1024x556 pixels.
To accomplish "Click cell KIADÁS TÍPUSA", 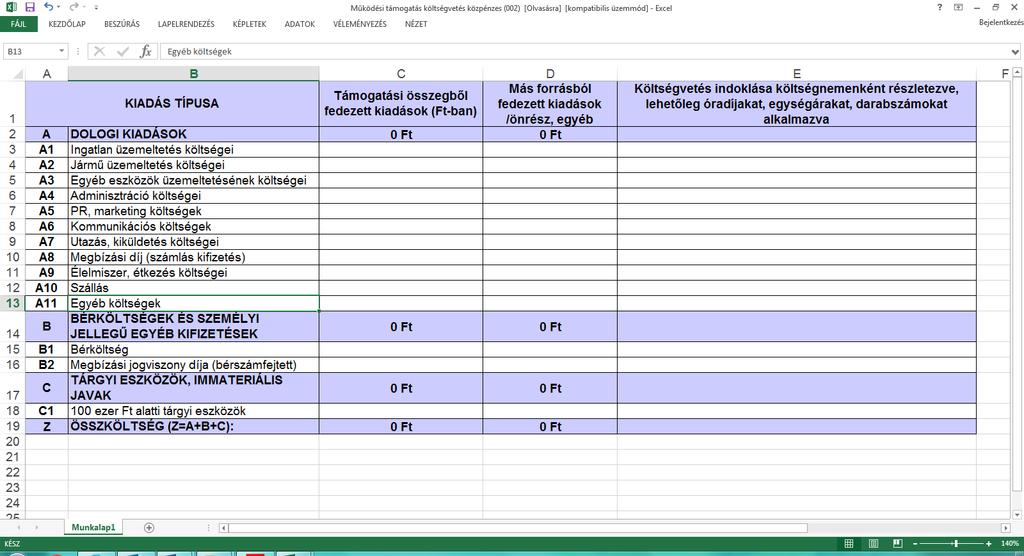I will click(x=172, y=103).
